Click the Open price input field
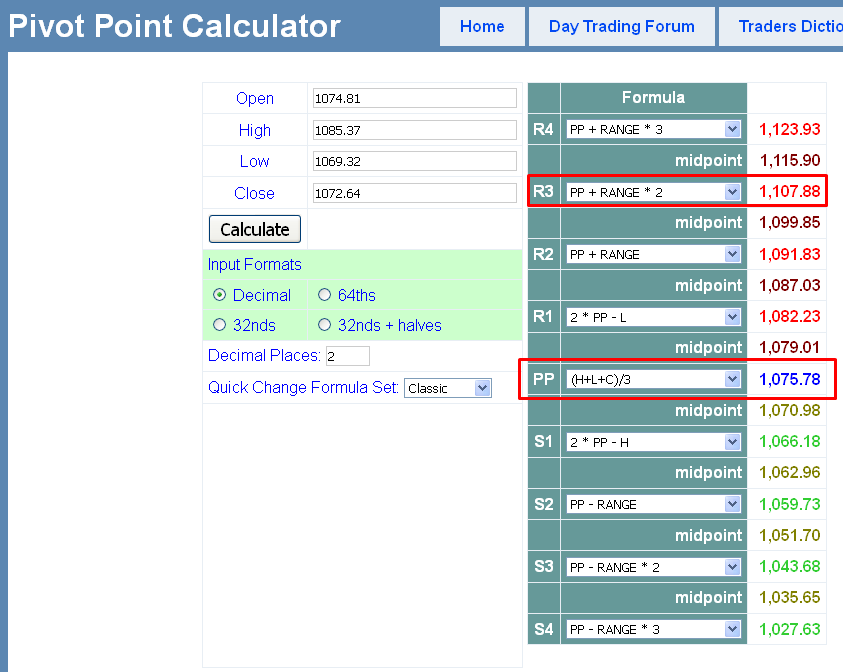 415,98
